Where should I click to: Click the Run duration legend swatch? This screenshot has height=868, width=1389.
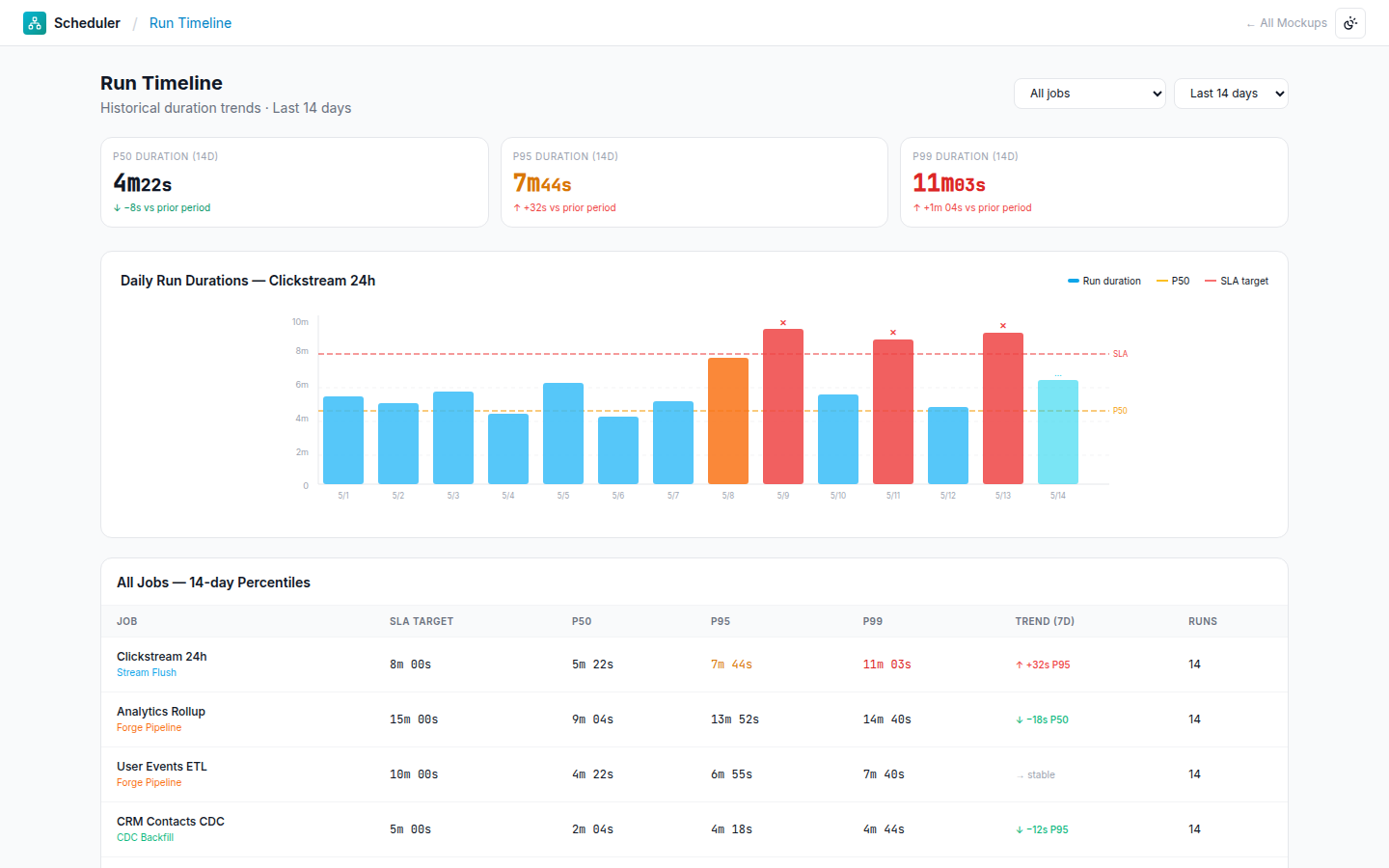(1073, 282)
